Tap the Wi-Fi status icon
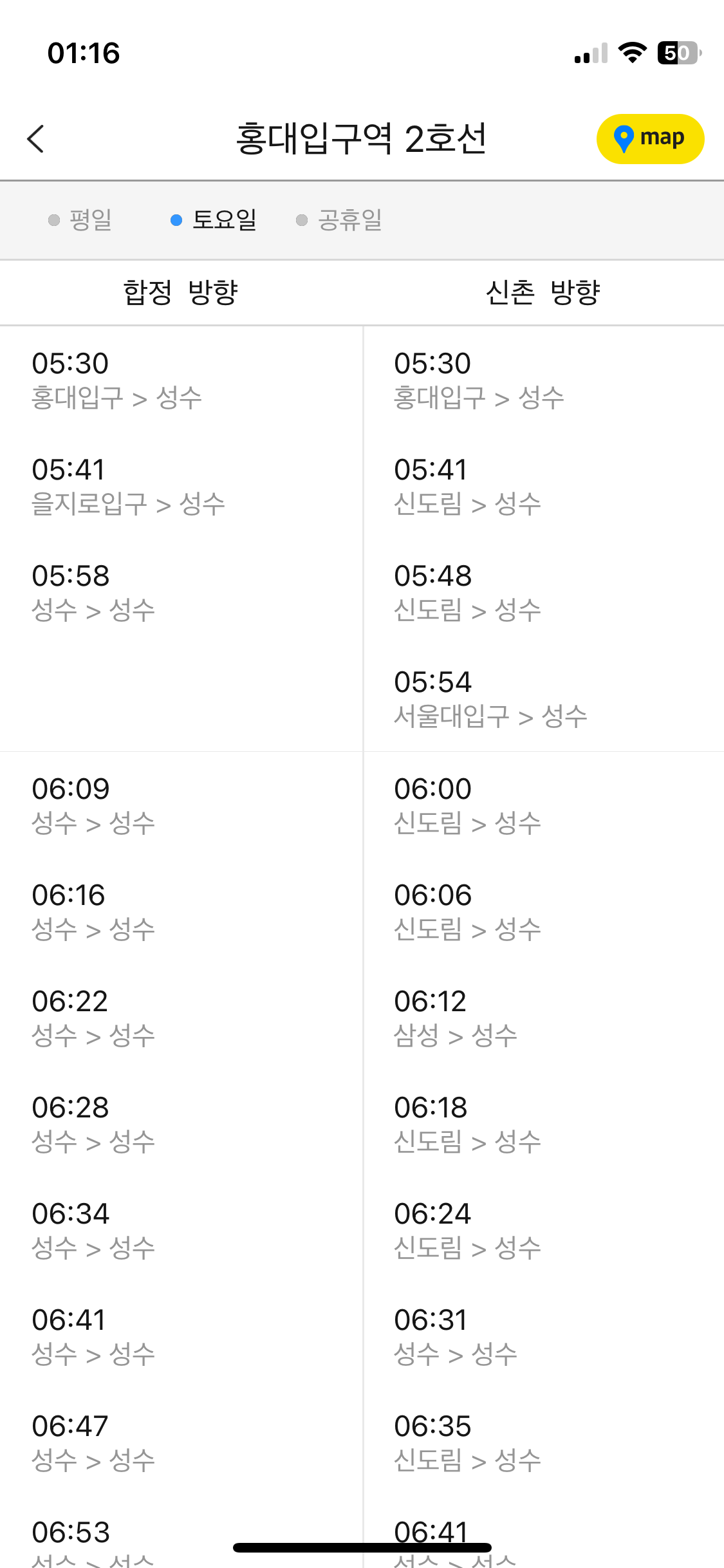This screenshot has height=1568, width=724. tap(632, 53)
